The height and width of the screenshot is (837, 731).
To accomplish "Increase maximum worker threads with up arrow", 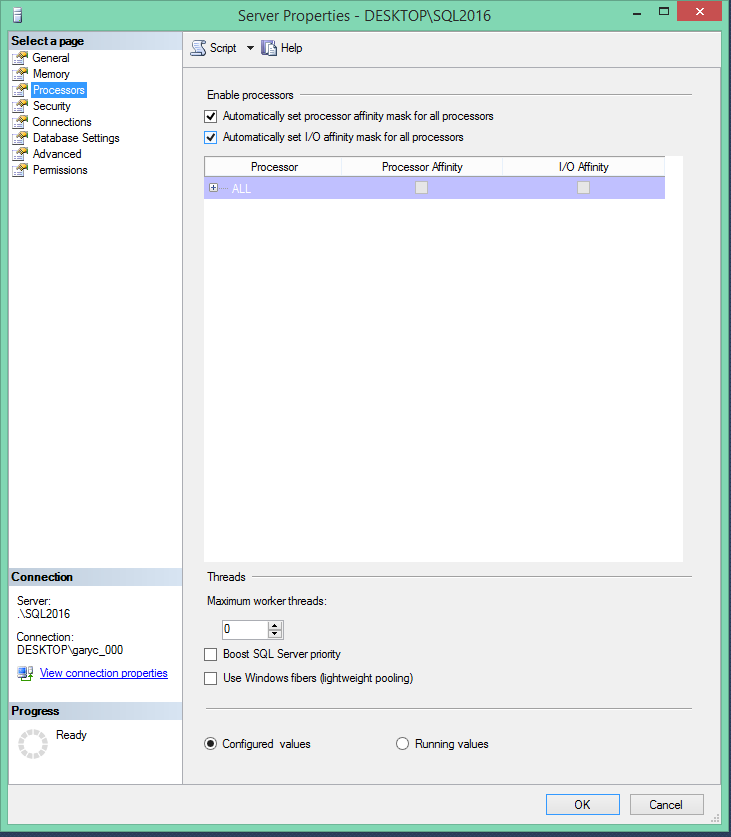I will (274, 626).
